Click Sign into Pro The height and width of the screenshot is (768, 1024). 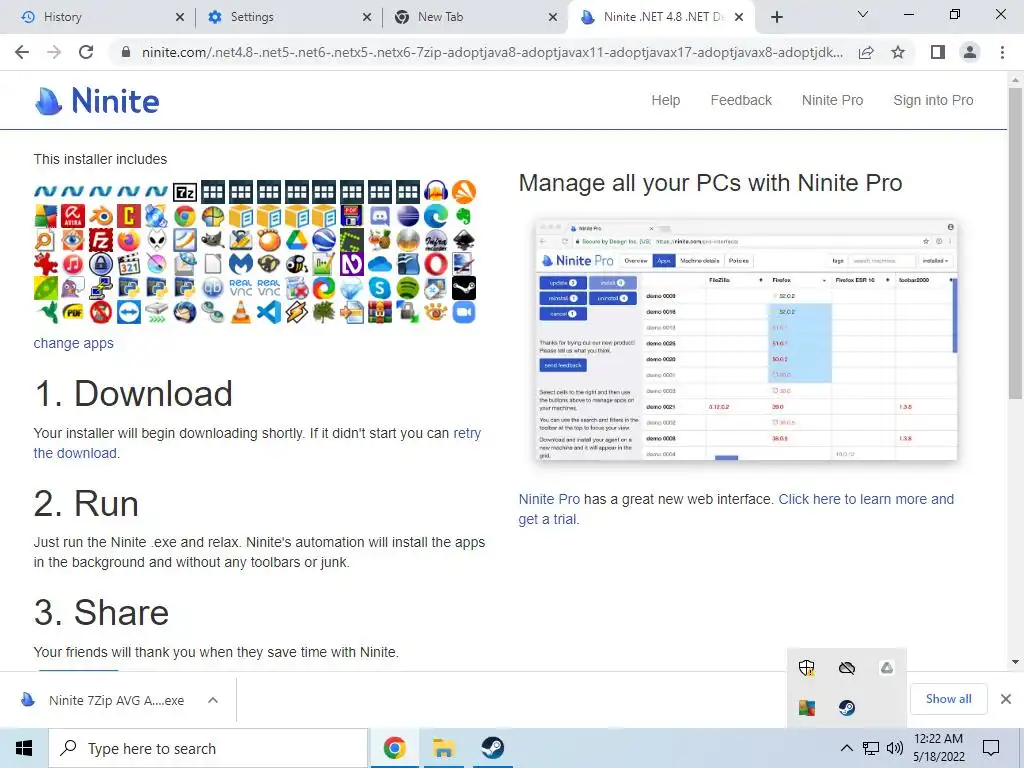pyautogui.click(x=933, y=100)
